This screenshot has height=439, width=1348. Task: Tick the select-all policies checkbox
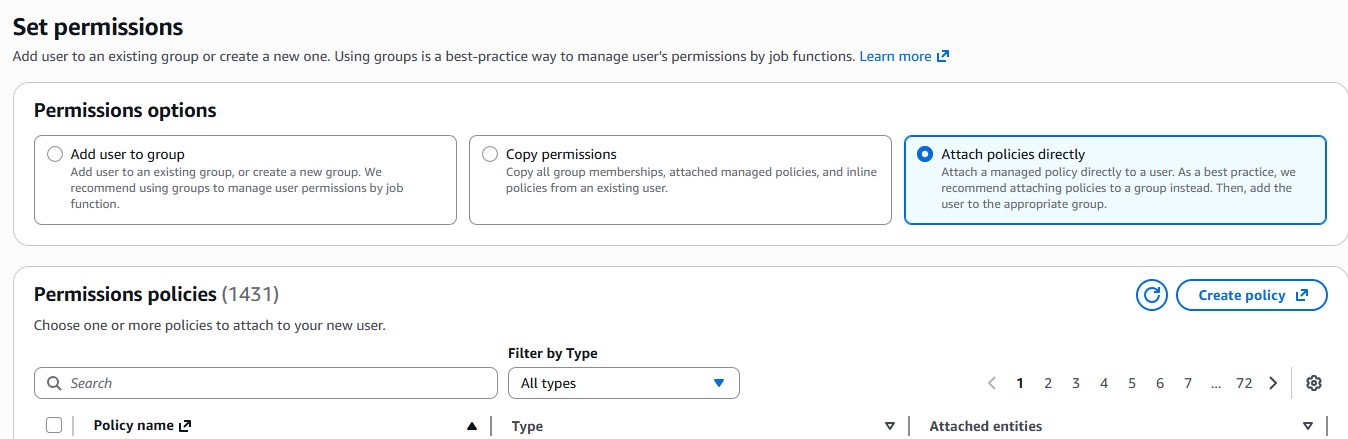point(54,425)
